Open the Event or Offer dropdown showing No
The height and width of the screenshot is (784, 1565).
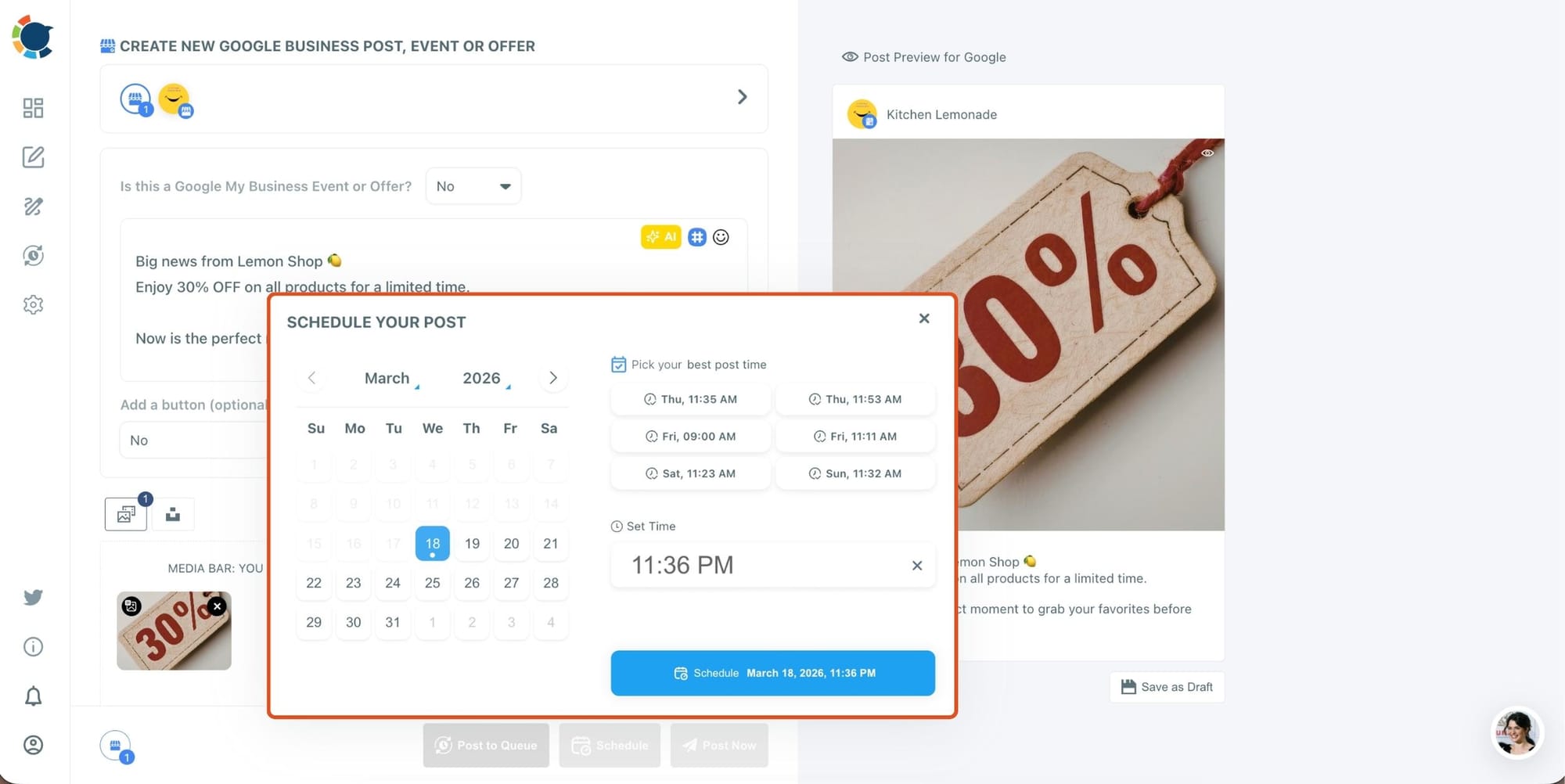473,186
